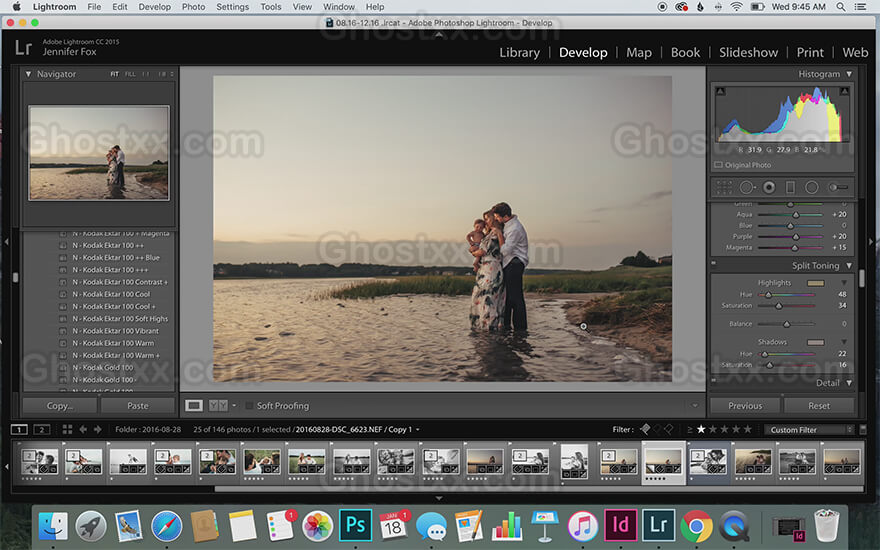Toggle highlight clipping indicator in Histogram
The image size is (880, 550).
844,91
